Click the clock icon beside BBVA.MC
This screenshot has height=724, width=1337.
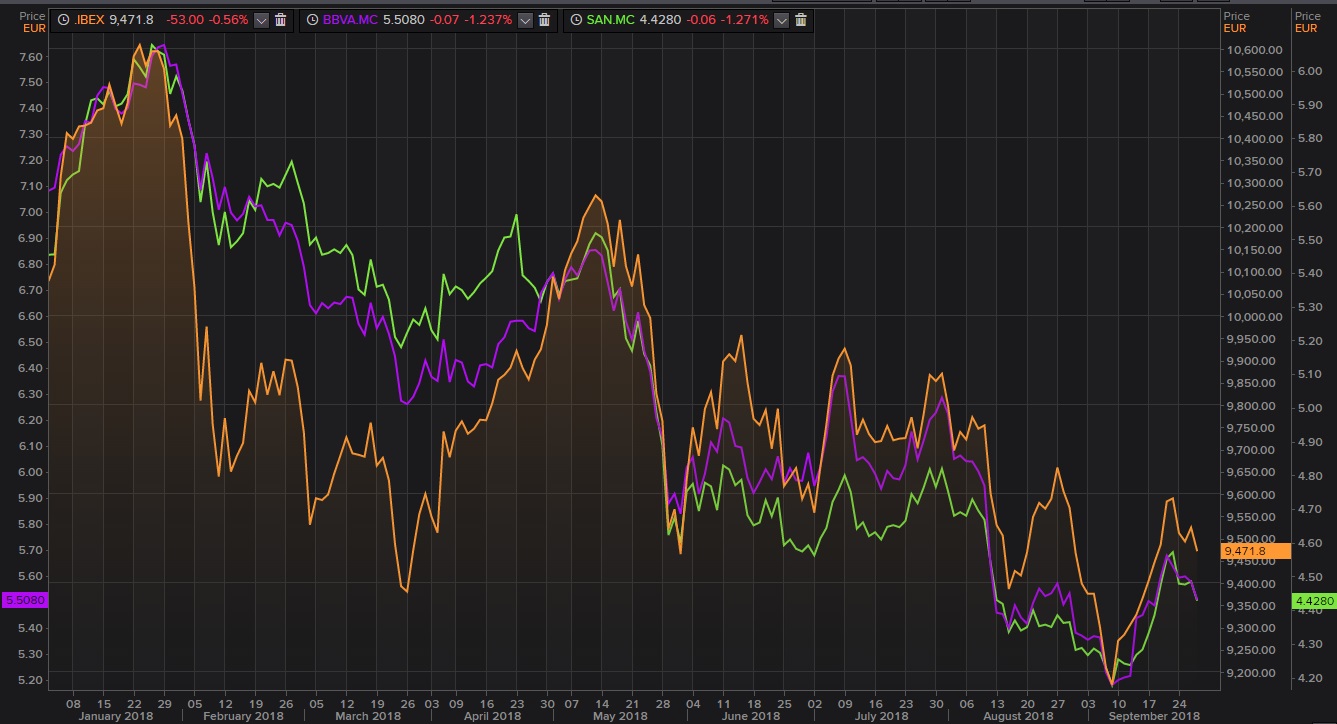point(311,20)
